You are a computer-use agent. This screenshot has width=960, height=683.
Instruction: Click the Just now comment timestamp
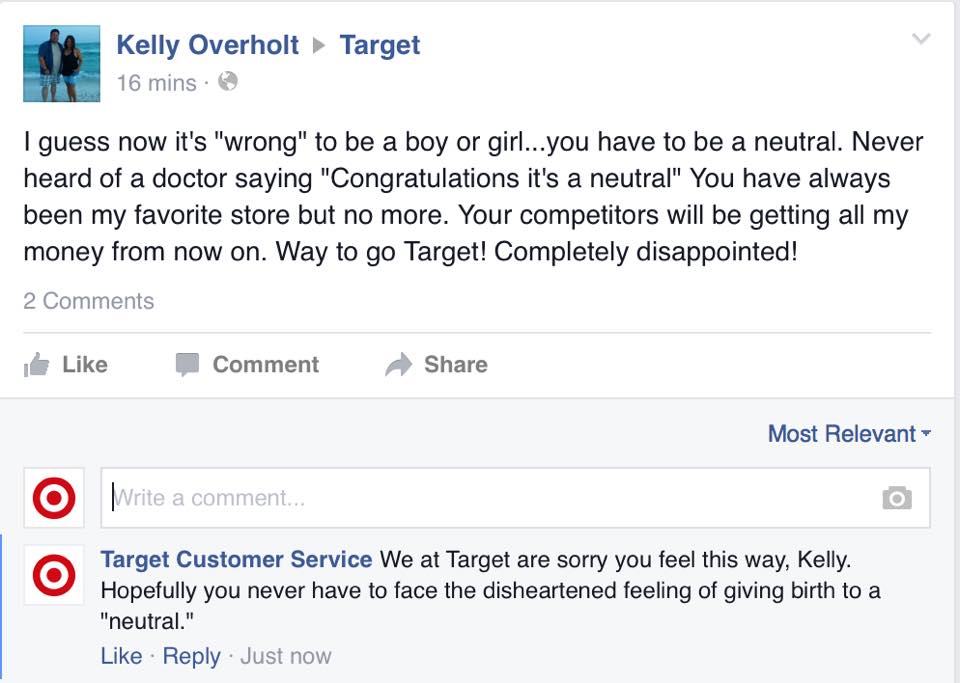click(285, 656)
